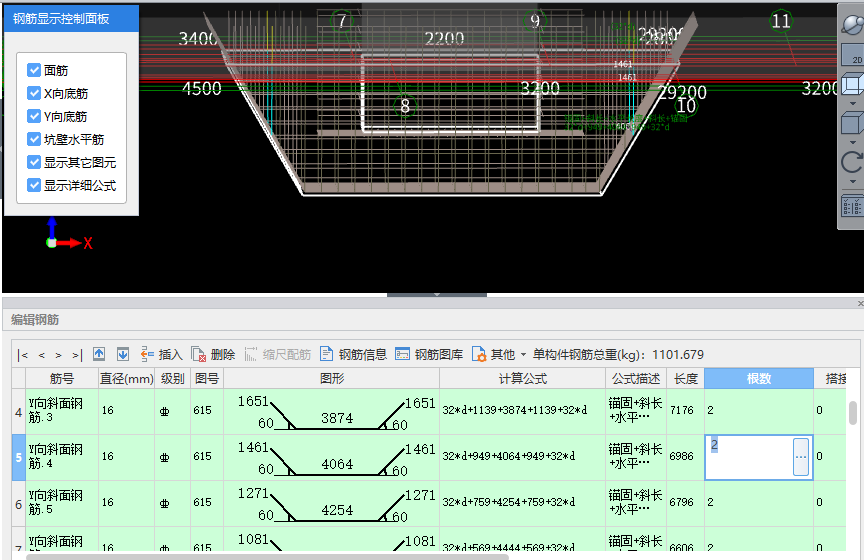Toggle X向底筋 checkbox
Screen dimensions: 864x560
34,93
